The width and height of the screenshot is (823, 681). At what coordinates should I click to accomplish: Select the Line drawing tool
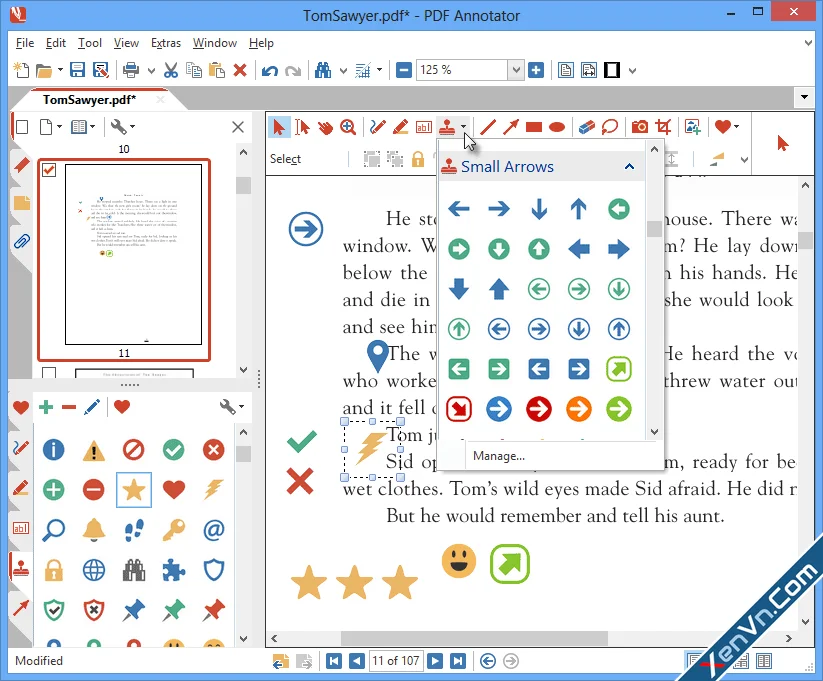[x=488, y=127]
